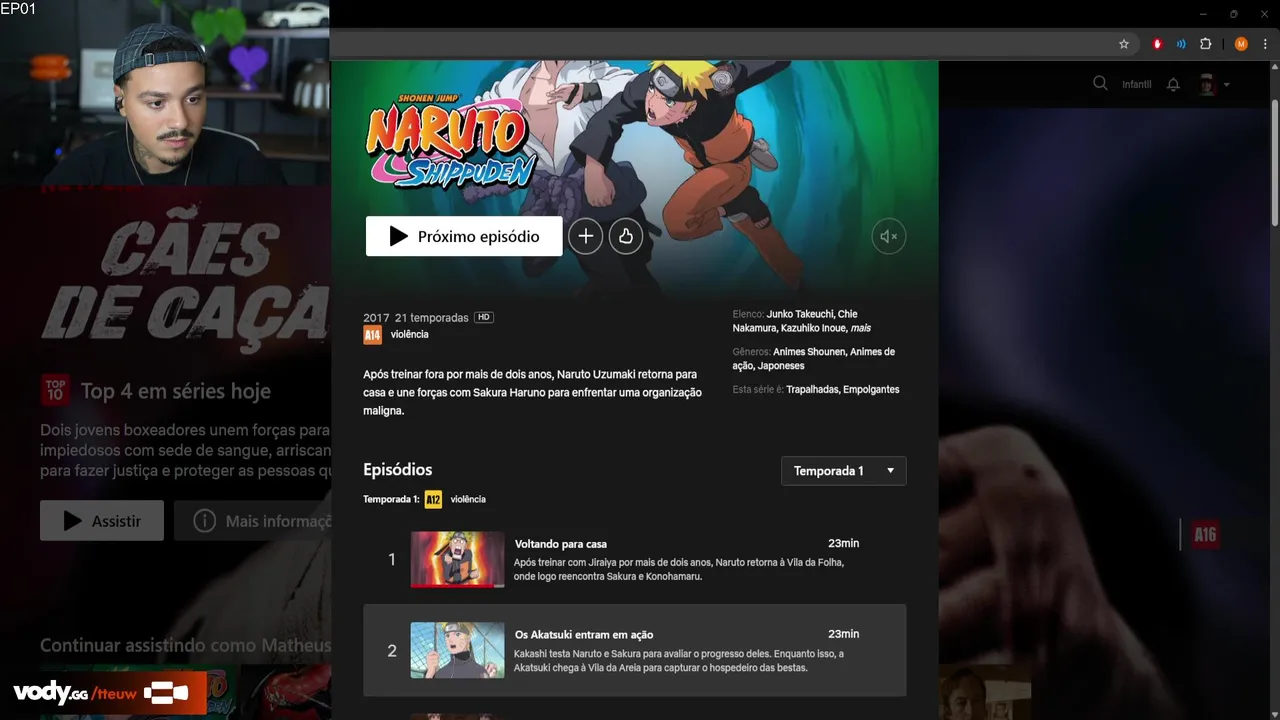This screenshot has width=1280, height=720.
Task: Open the Netflix profile avatar menu
Action: (1207, 85)
